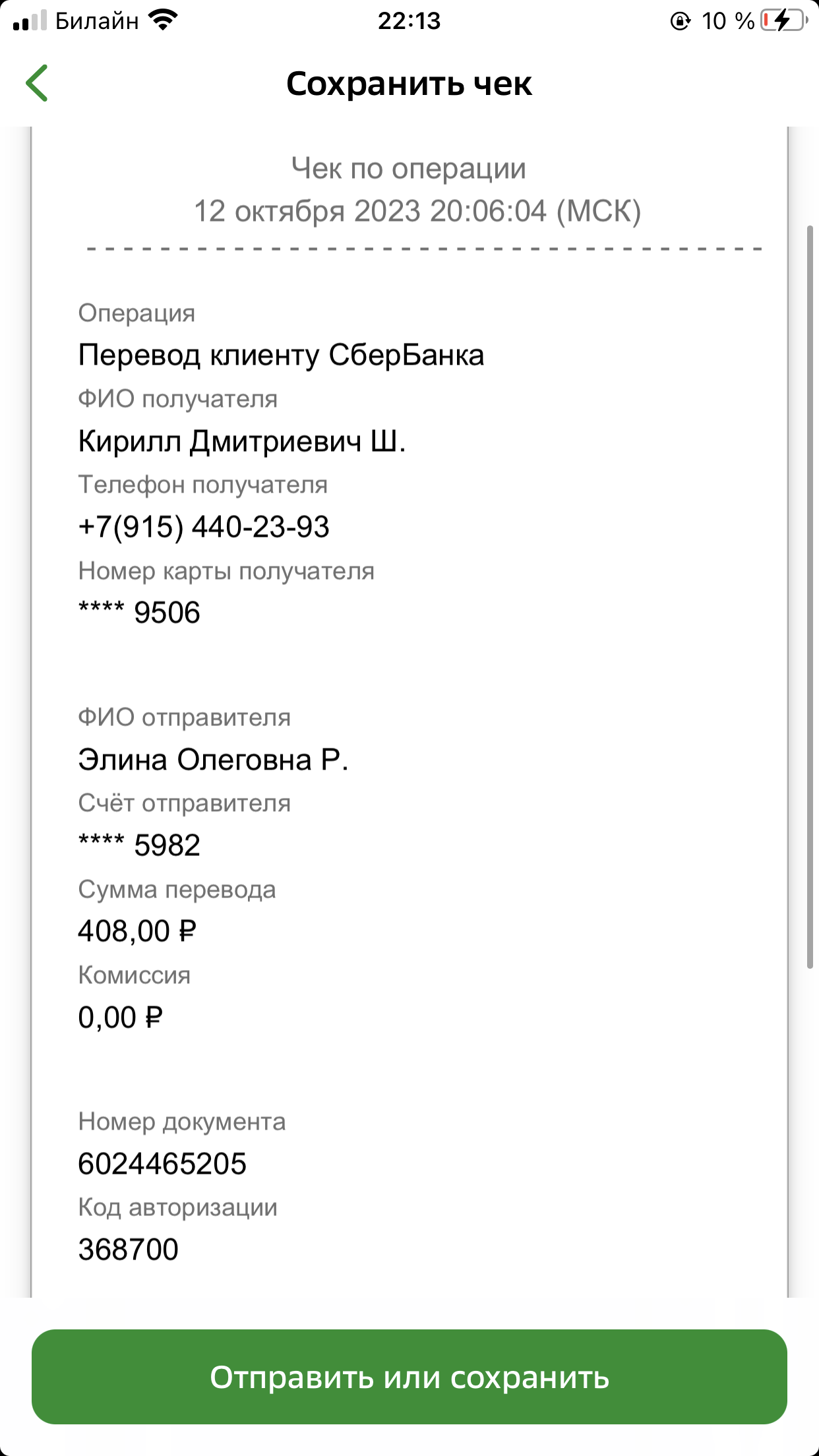Tap the orientation lock icon in status bar
The width and height of the screenshot is (819, 1456).
(x=680, y=21)
